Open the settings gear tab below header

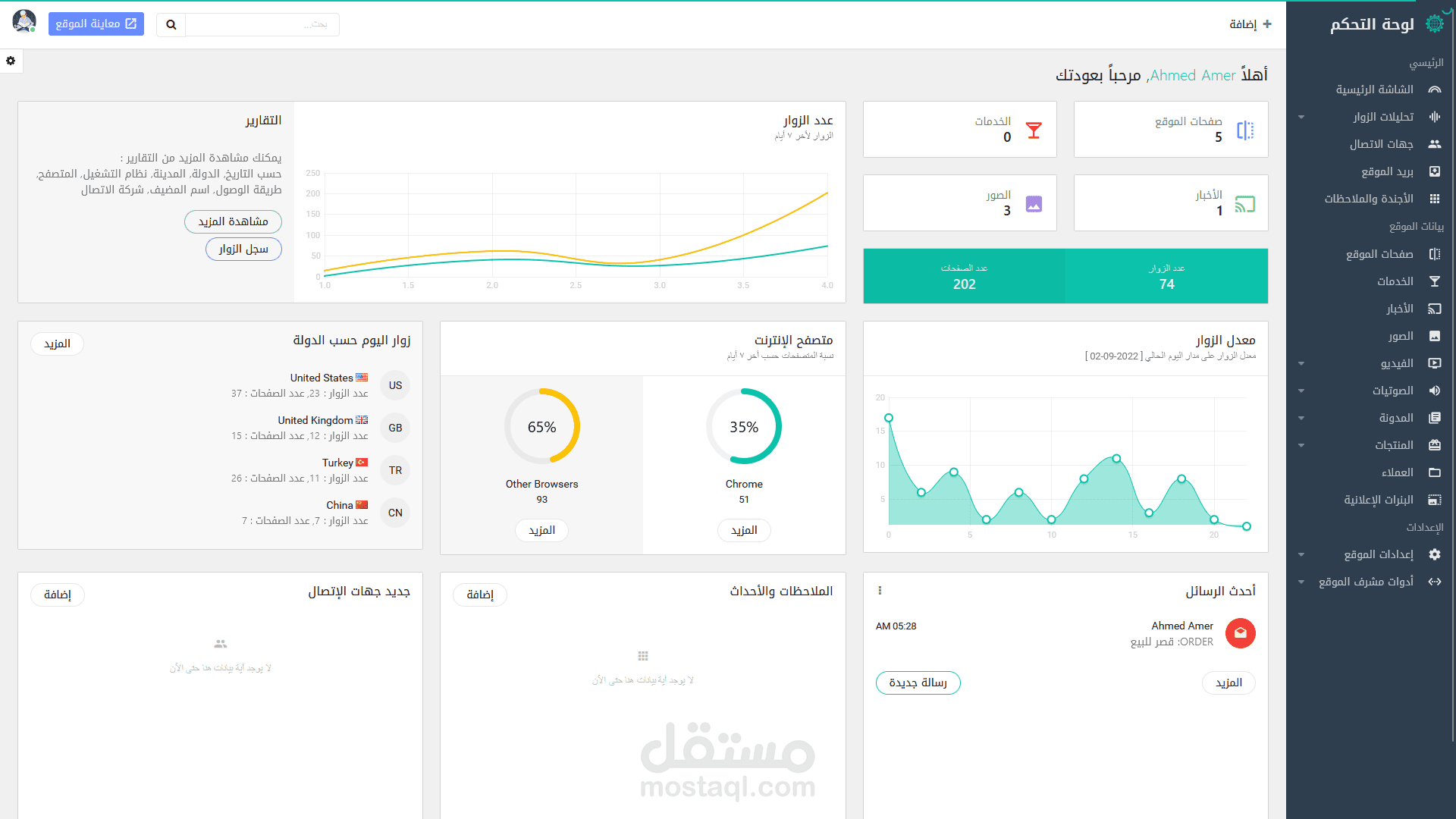tap(11, 61)
